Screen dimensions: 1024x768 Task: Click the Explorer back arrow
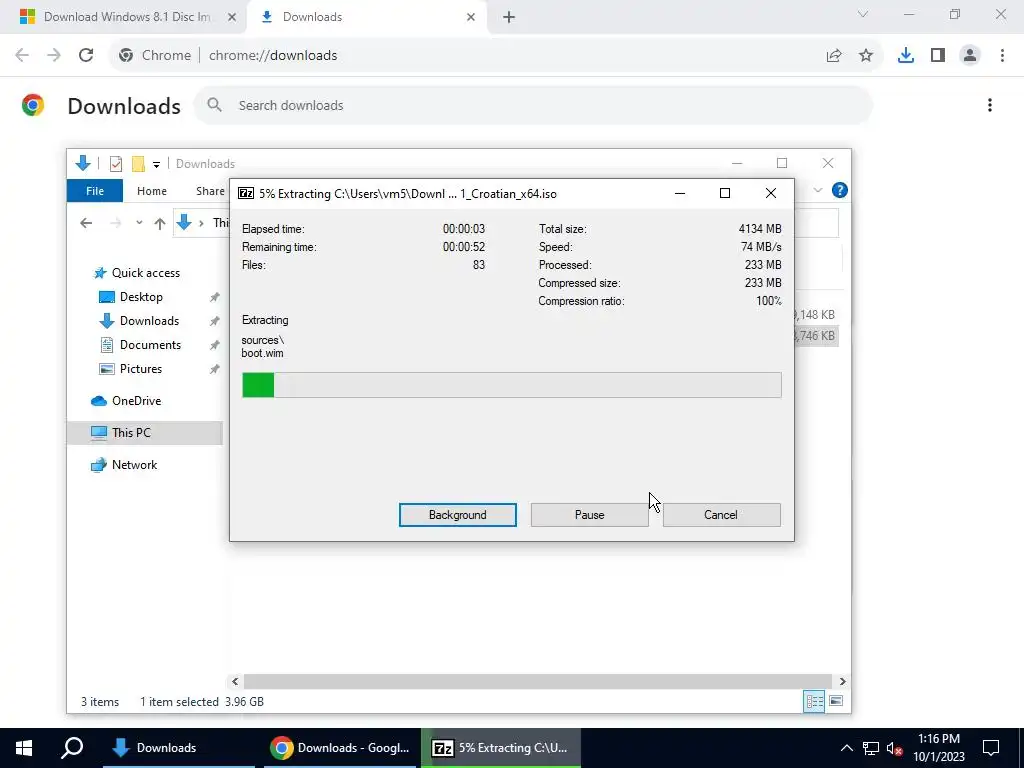86,223
